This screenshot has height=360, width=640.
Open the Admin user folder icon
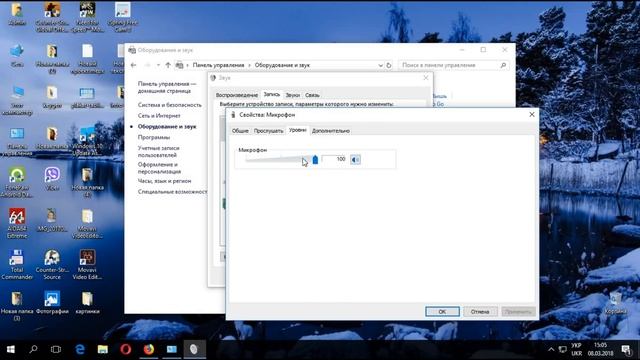(x=17, y=15)
